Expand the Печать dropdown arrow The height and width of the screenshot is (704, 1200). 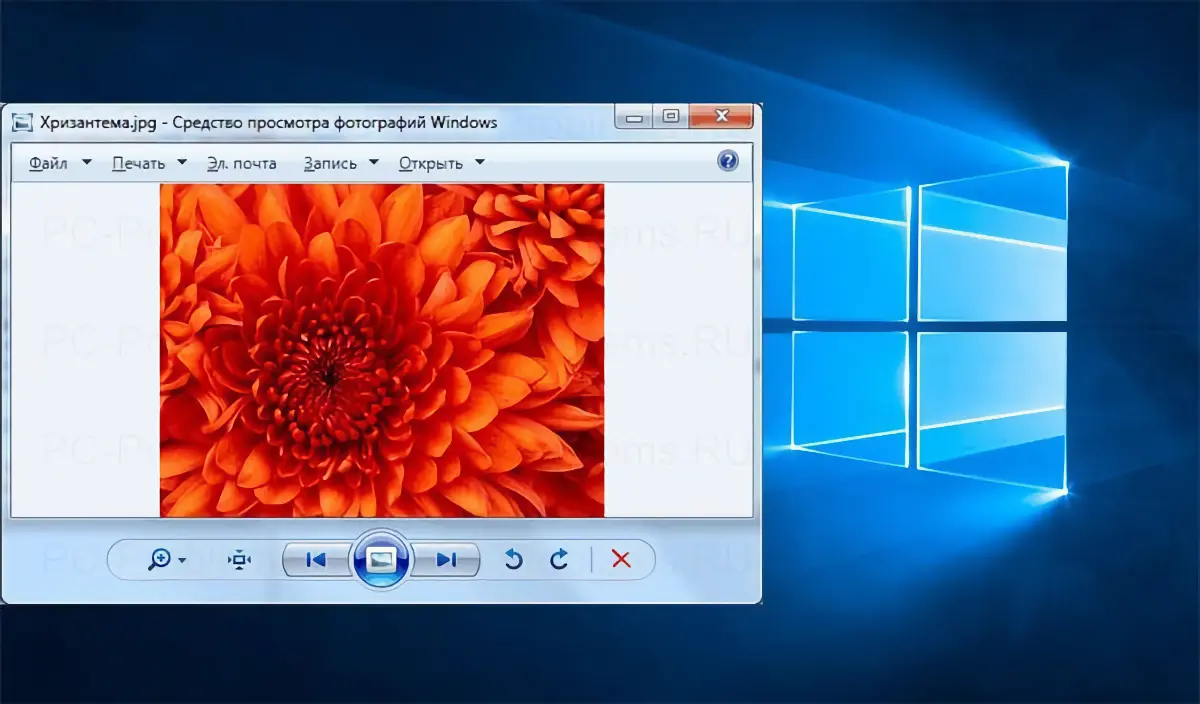point(182,162)
